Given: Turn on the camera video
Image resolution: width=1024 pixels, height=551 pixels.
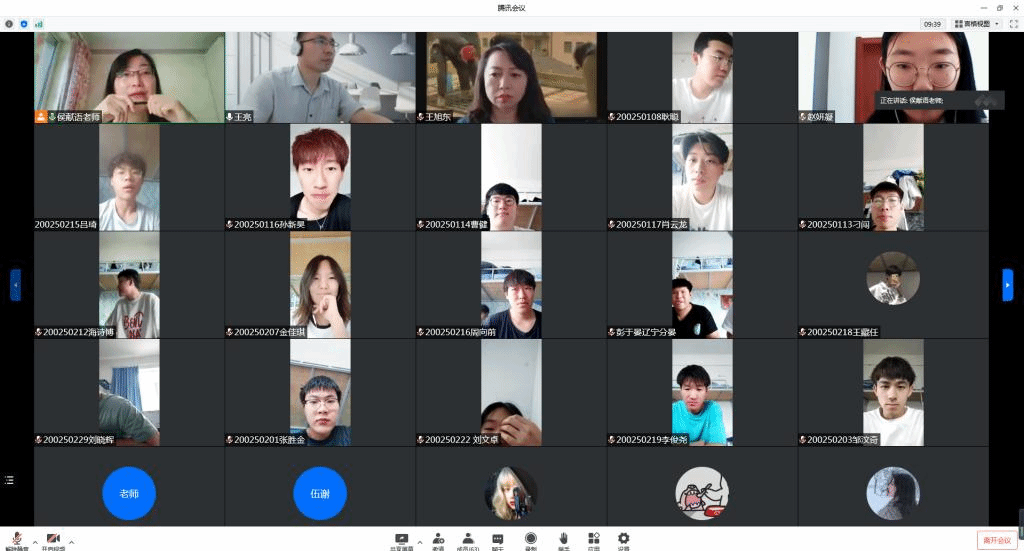Looking at the screenshot, I should pos(54,539).
